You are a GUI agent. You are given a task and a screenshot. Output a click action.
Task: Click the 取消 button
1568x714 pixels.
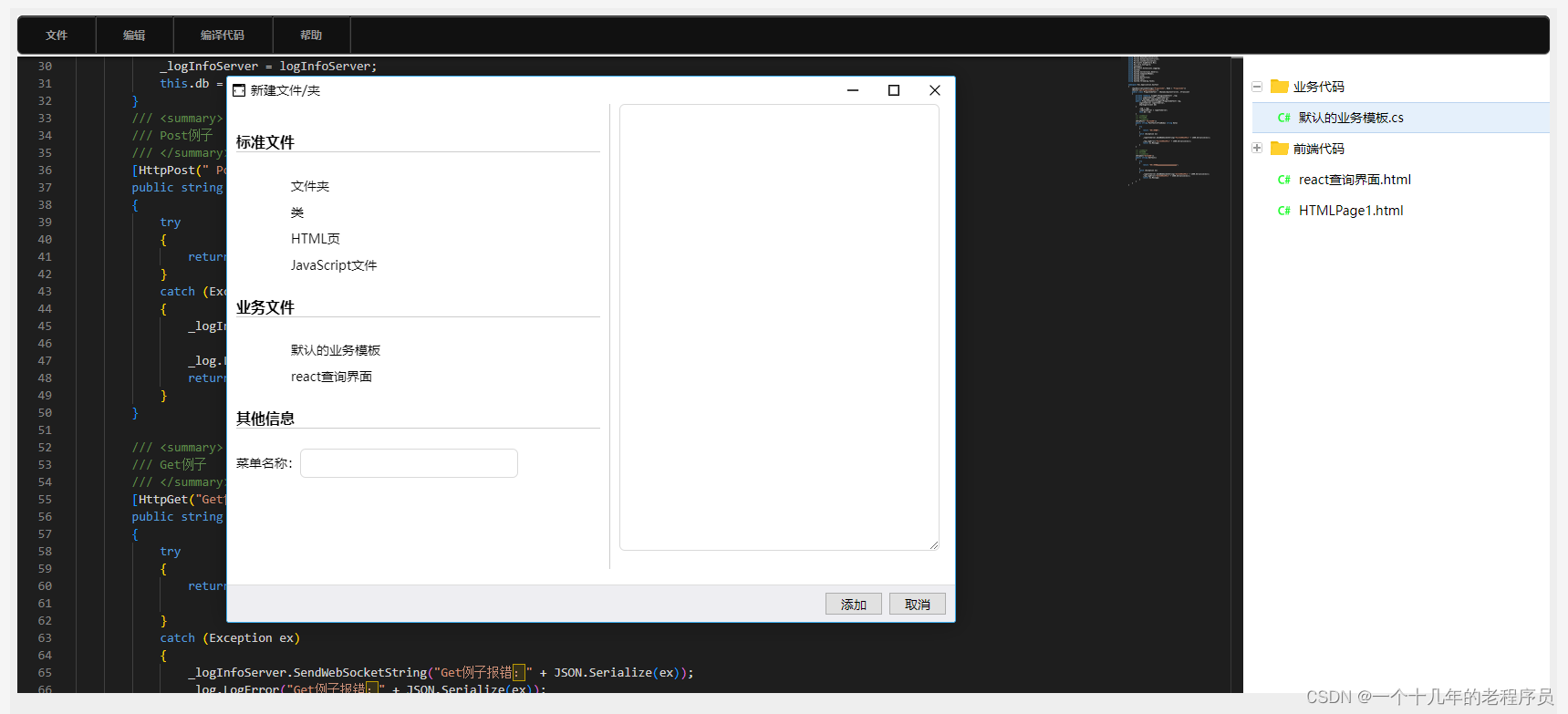click(918, 605)
